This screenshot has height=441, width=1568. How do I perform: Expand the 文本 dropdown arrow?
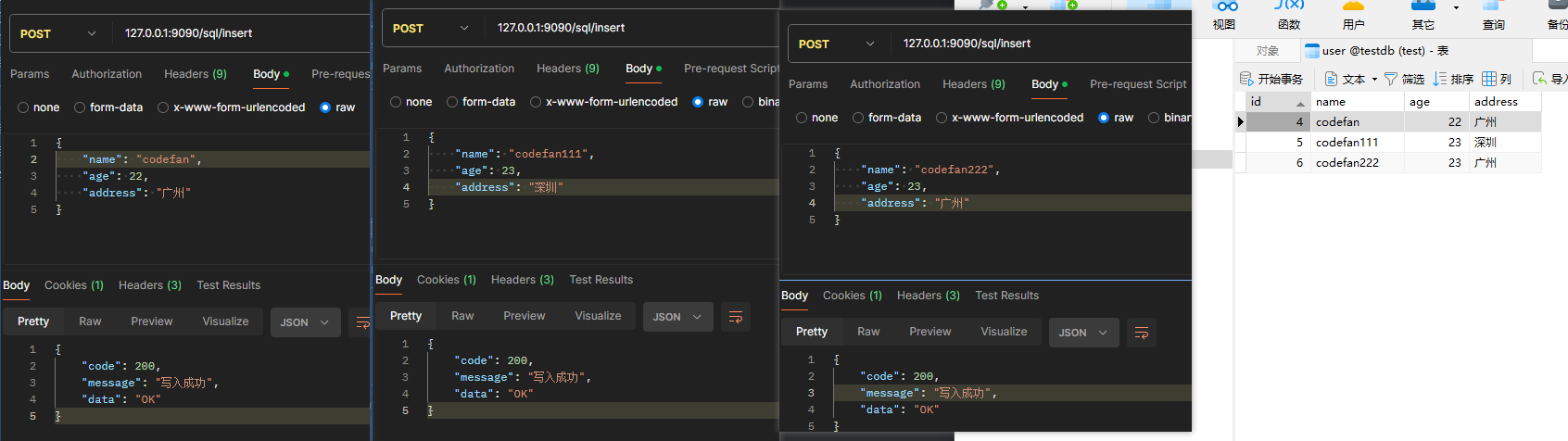pyautogui.click(x=1374, y=80)
